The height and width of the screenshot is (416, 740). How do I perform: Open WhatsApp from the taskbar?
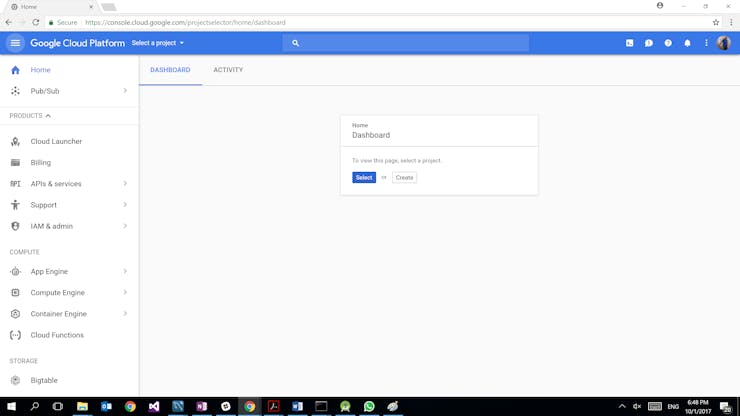point(369,406)
